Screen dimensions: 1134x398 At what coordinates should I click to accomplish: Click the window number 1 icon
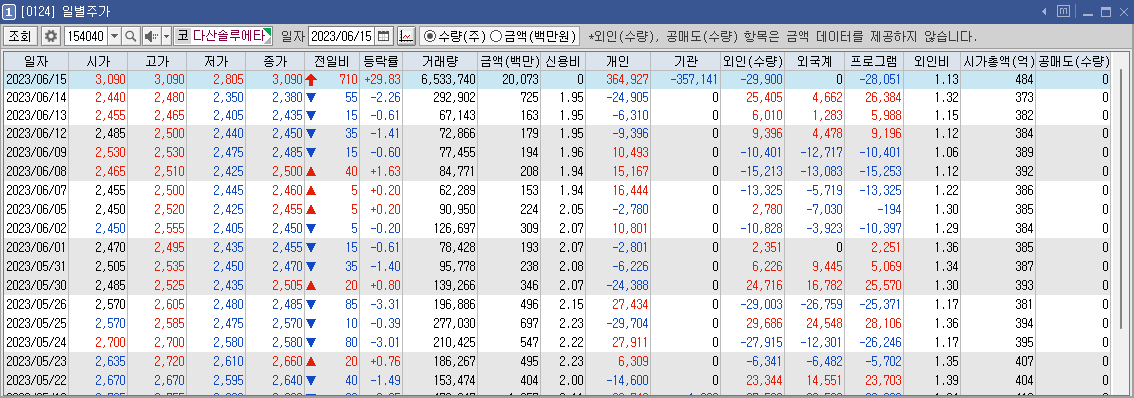click(9, 12)
